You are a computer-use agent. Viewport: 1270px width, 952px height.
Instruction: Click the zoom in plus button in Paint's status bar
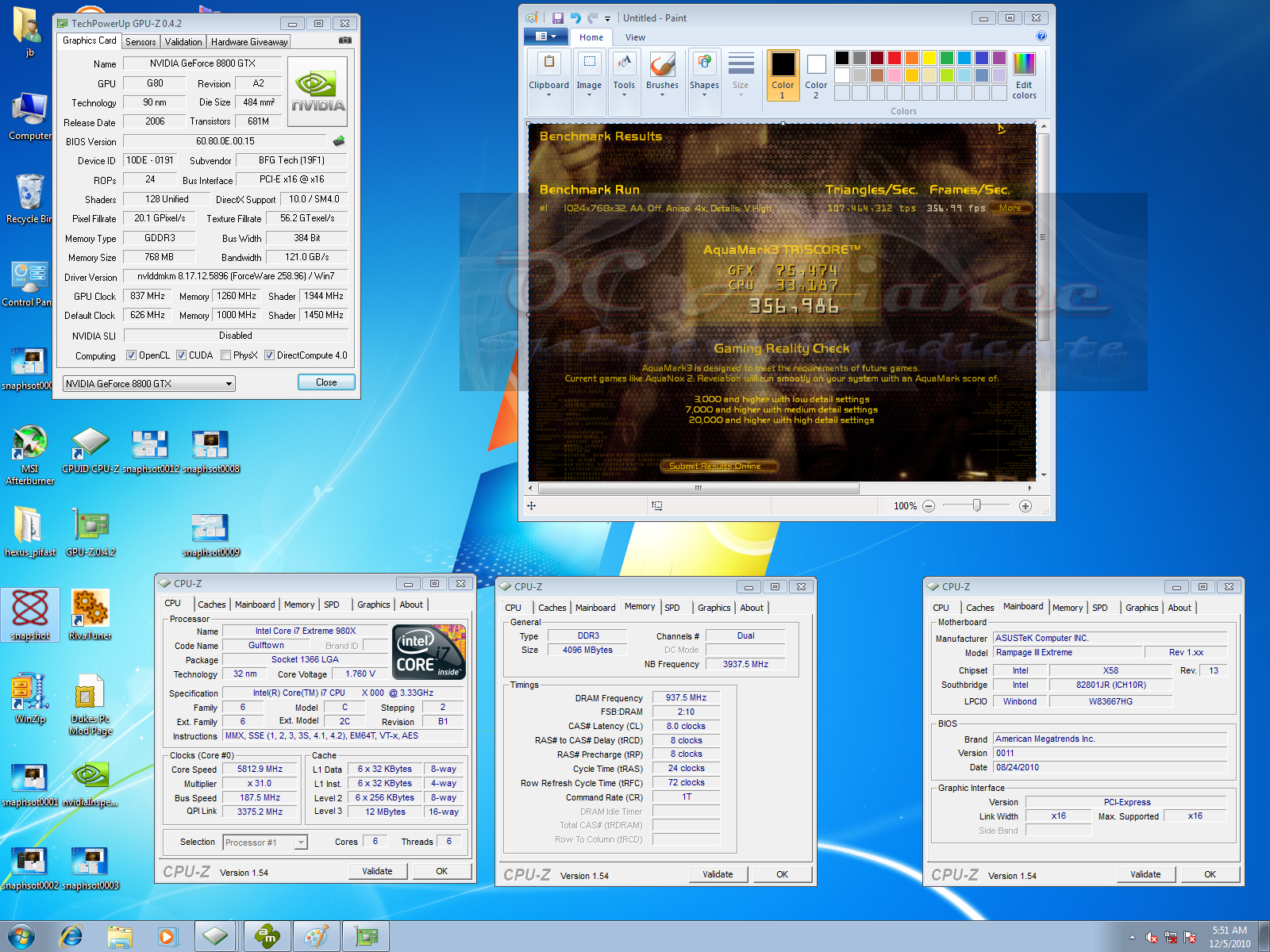click(1026, 505)
